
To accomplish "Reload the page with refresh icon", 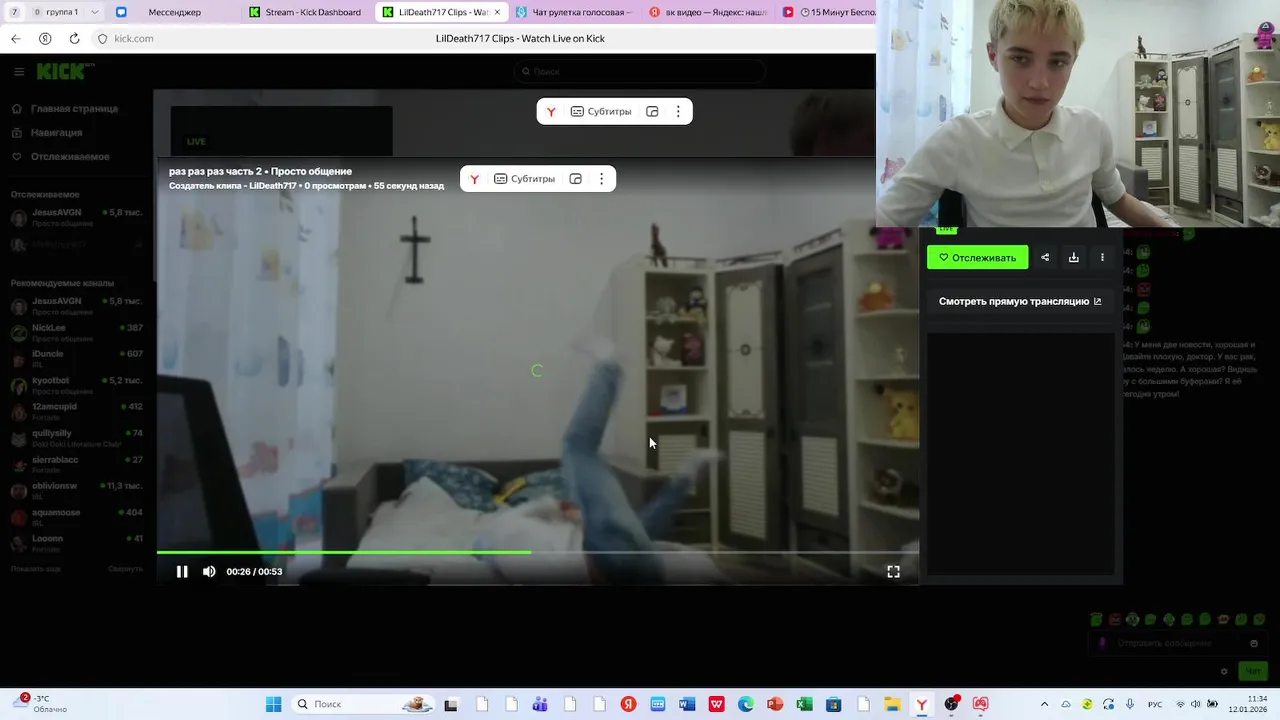I will tap(74, 39).
